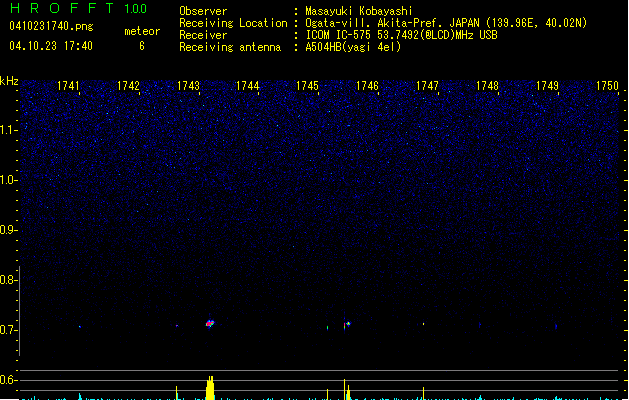
Task: Click the 0.7 kHz axis label
Action: click(8, 330)
